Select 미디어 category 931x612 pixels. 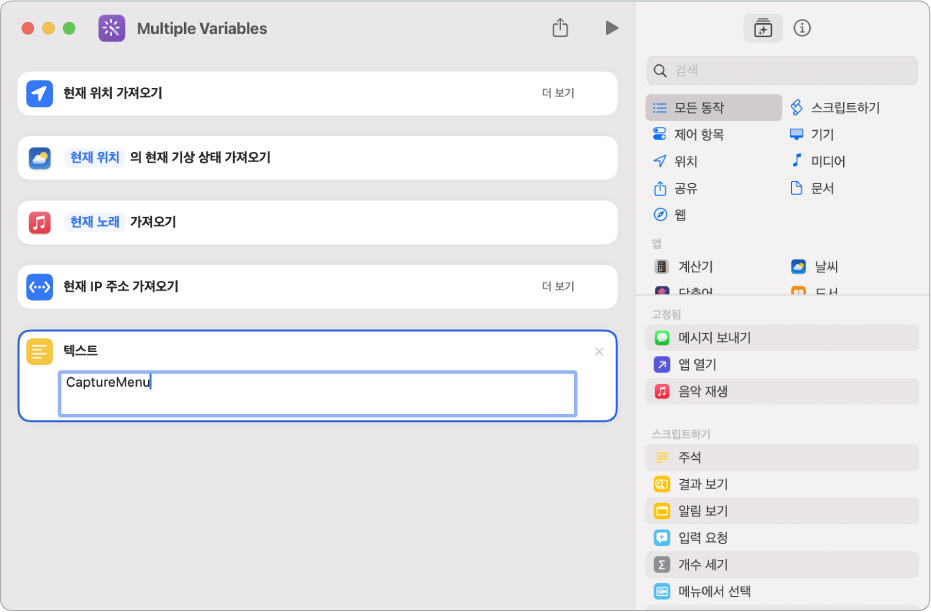pos(817,161)
